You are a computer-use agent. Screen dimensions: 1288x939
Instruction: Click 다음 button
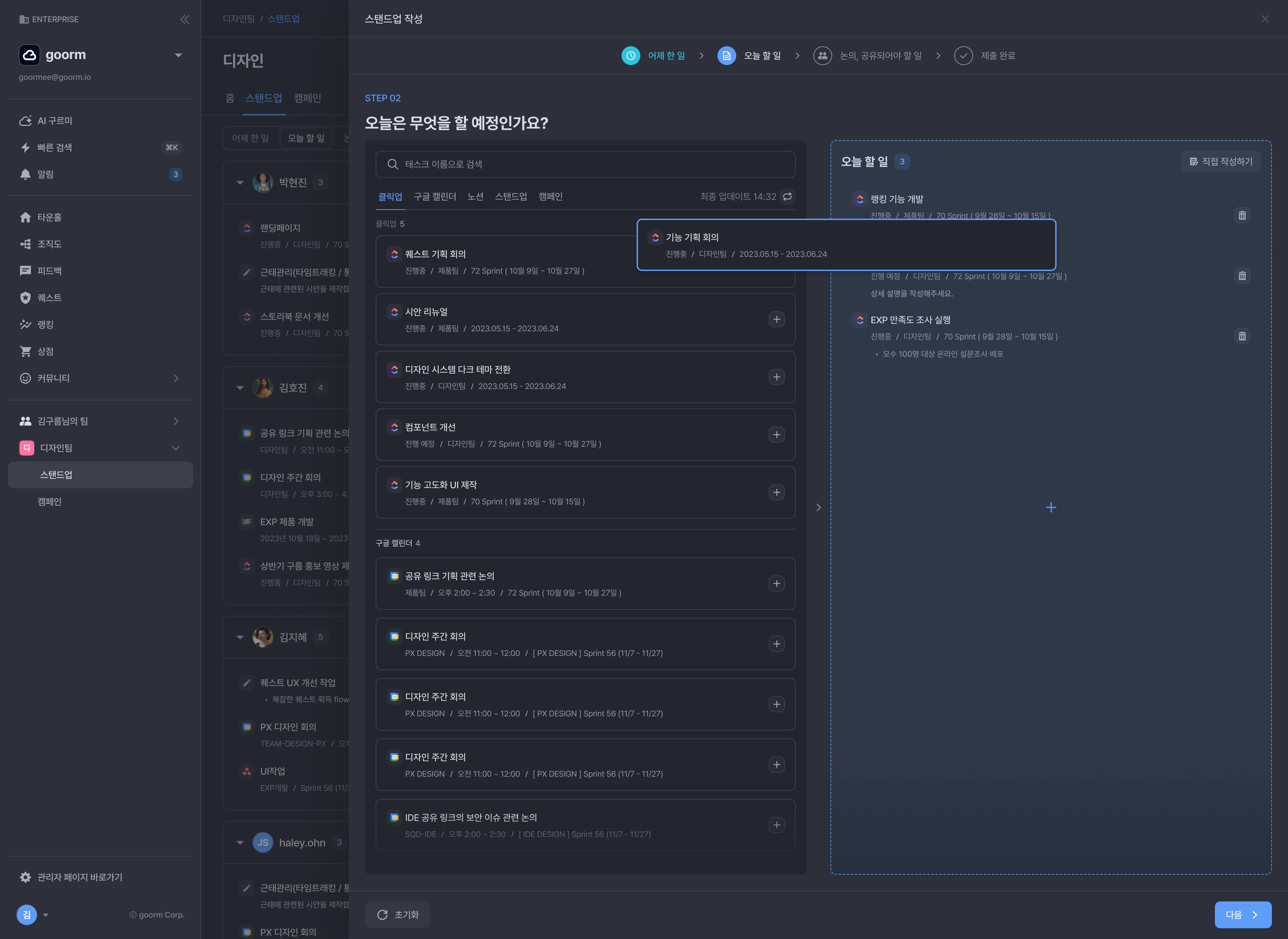[x=1242, y=915]
